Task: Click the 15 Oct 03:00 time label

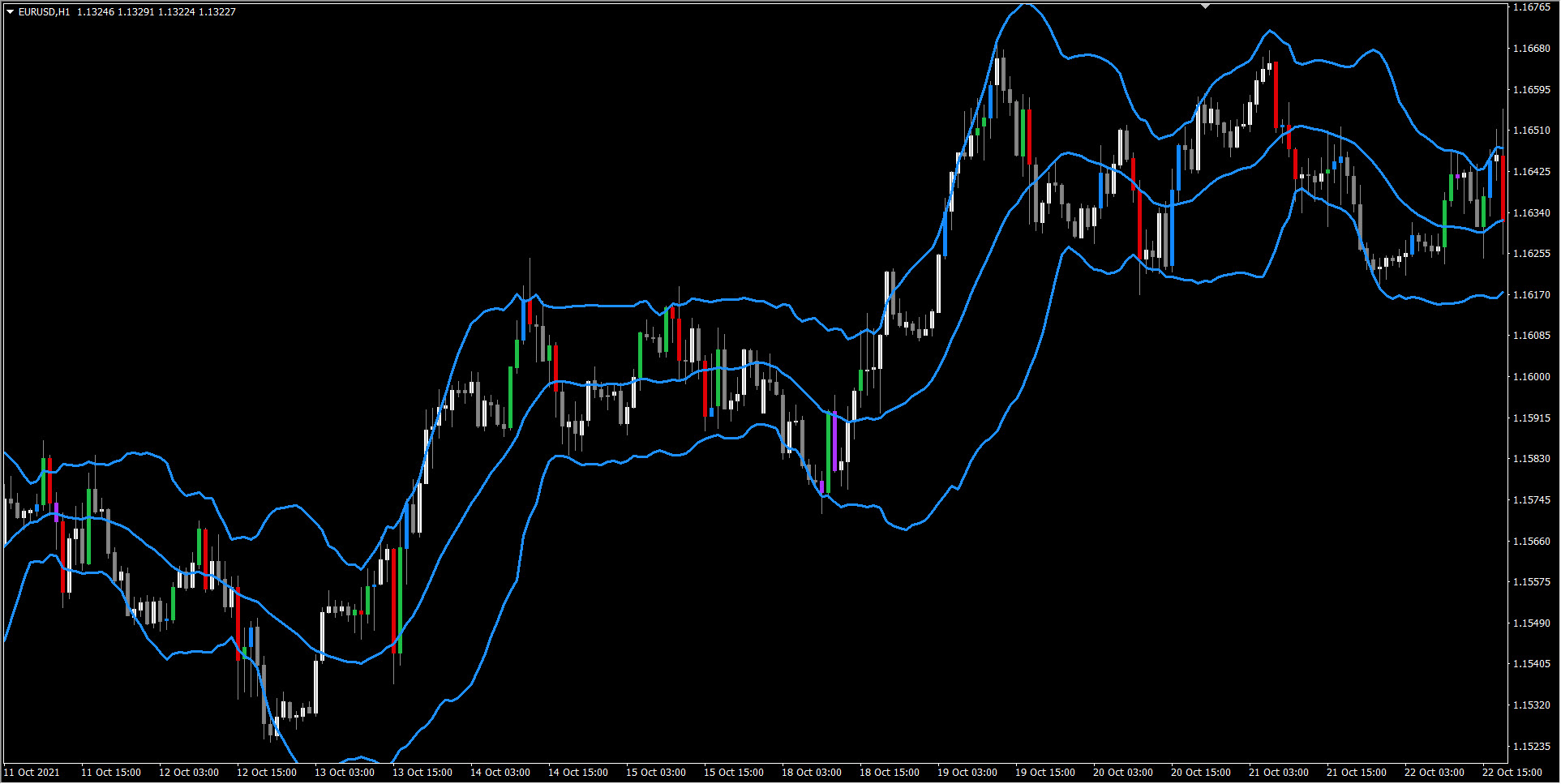Action: tap(656, 773)
